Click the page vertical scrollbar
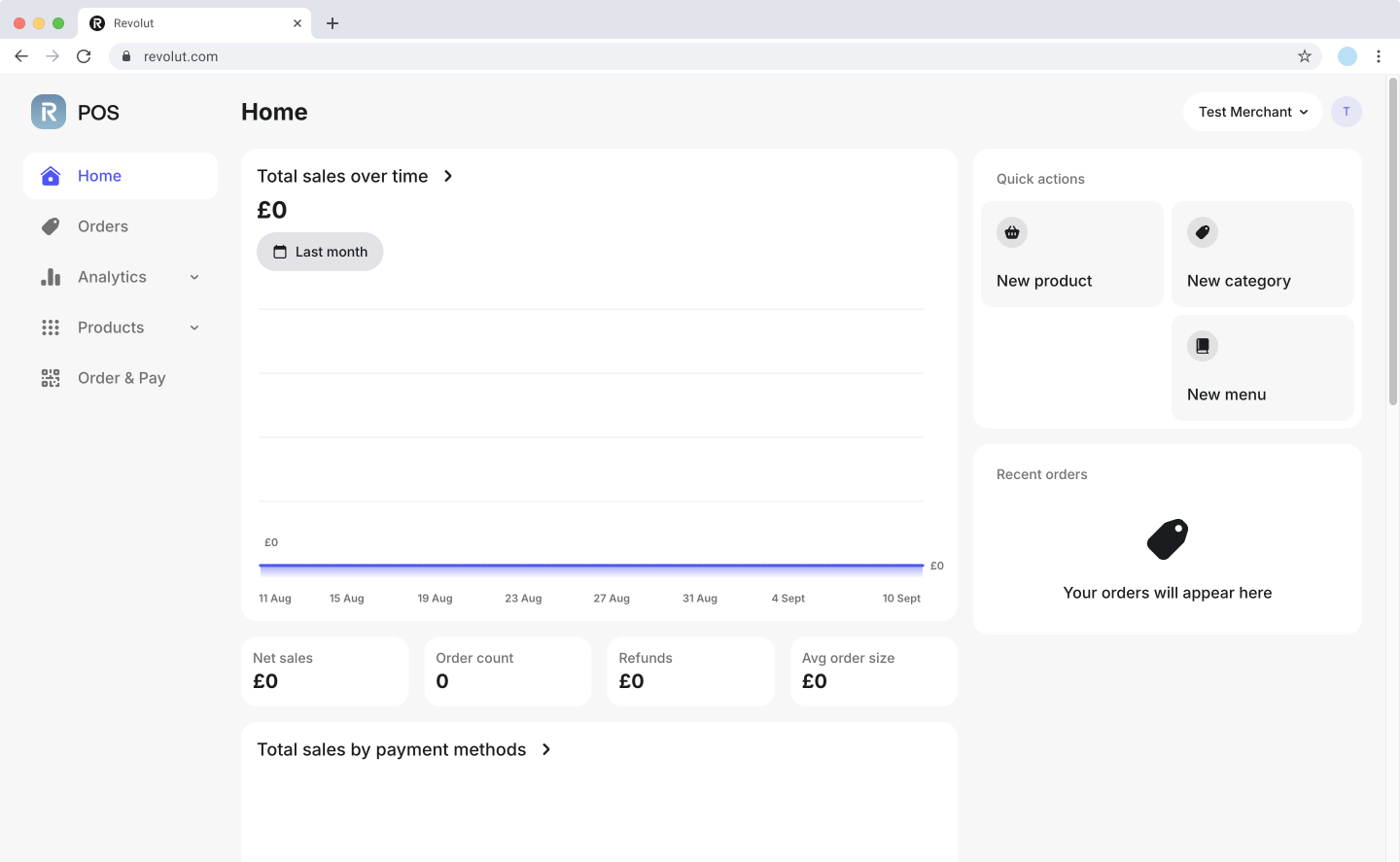Viewport: 1400px width, 862px height. coord(1393,243)
